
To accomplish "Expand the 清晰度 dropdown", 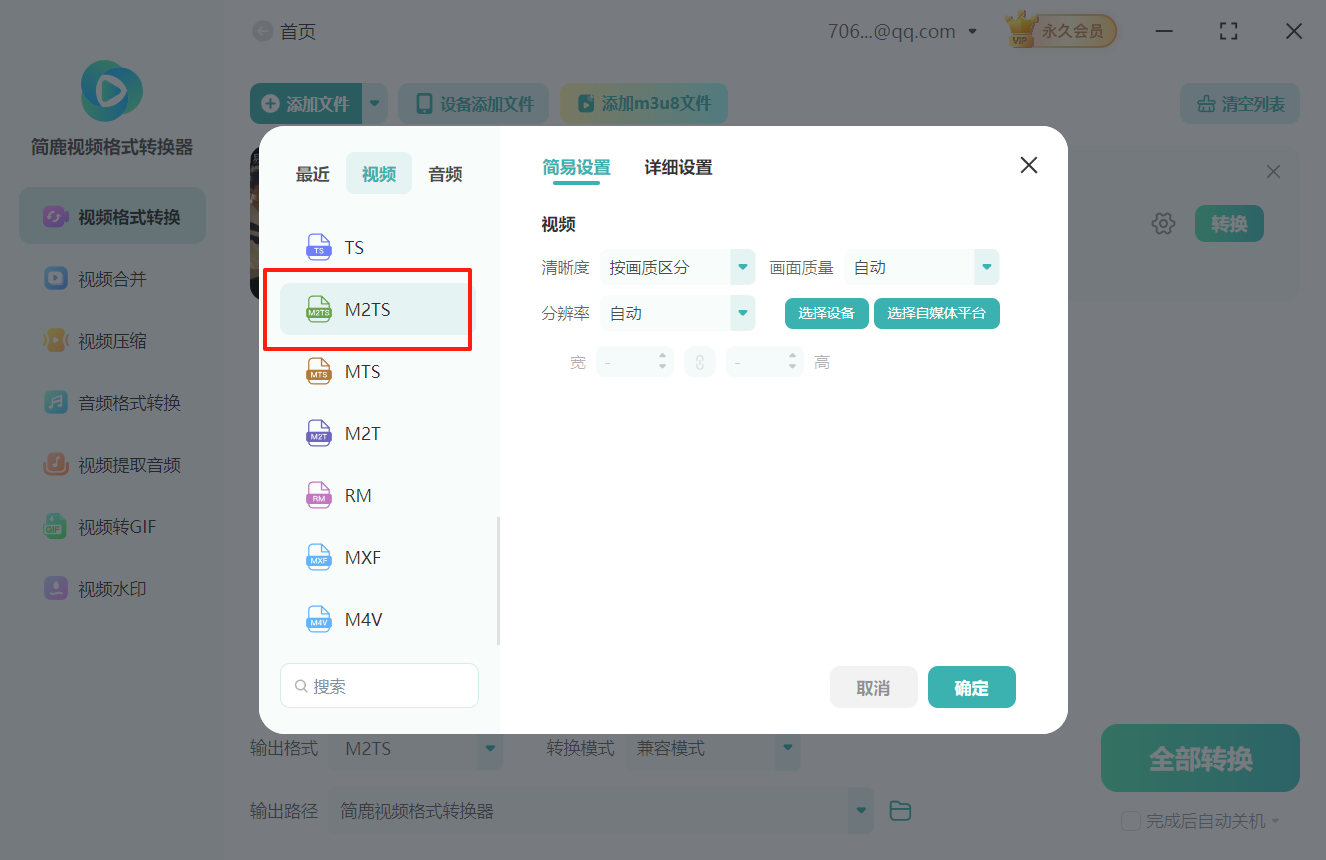I will click(x=742, y=267).
